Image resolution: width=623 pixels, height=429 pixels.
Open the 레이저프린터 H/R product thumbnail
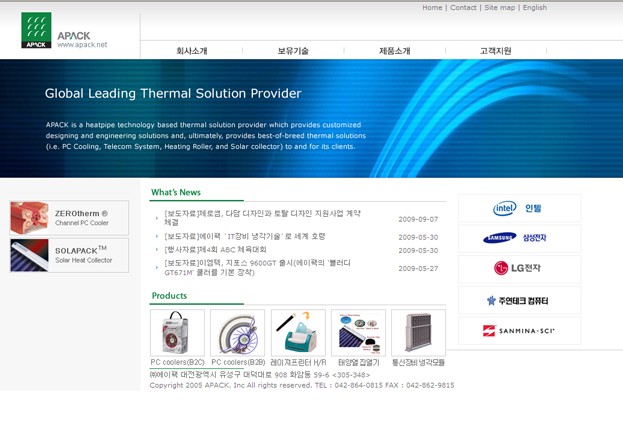[x=298, y=333]
